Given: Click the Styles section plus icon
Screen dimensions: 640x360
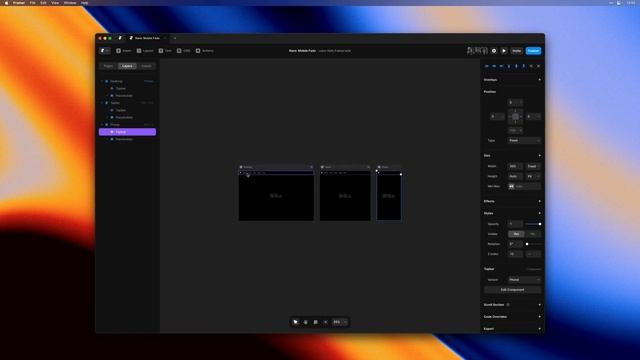Looking at the screenshot, I should tap(540, 213).
